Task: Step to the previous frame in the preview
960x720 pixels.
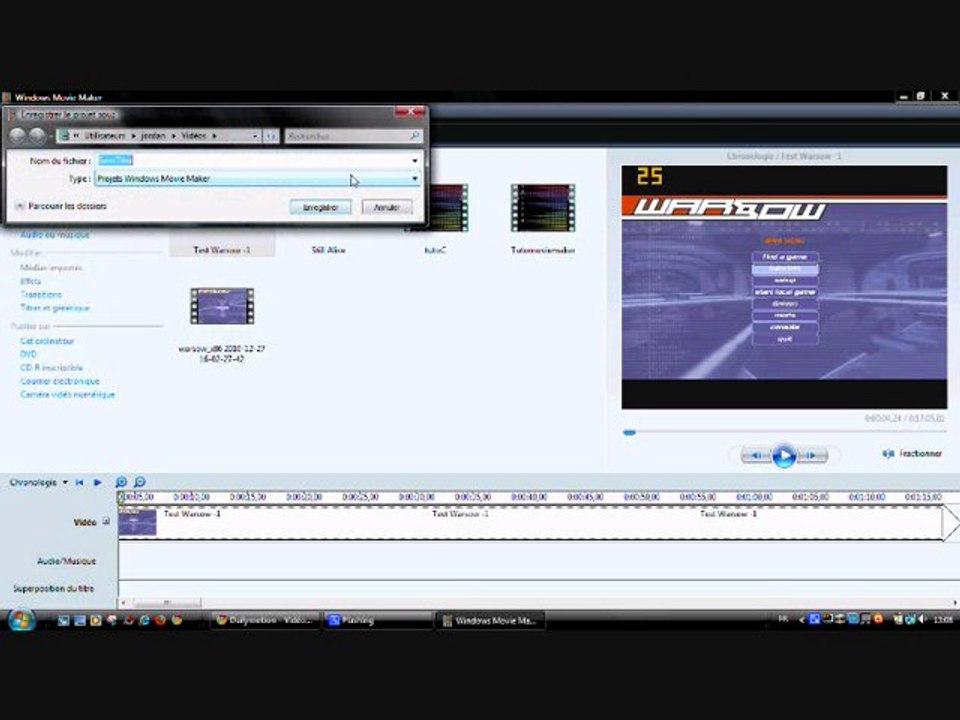Action: click(x=756, y=456)
